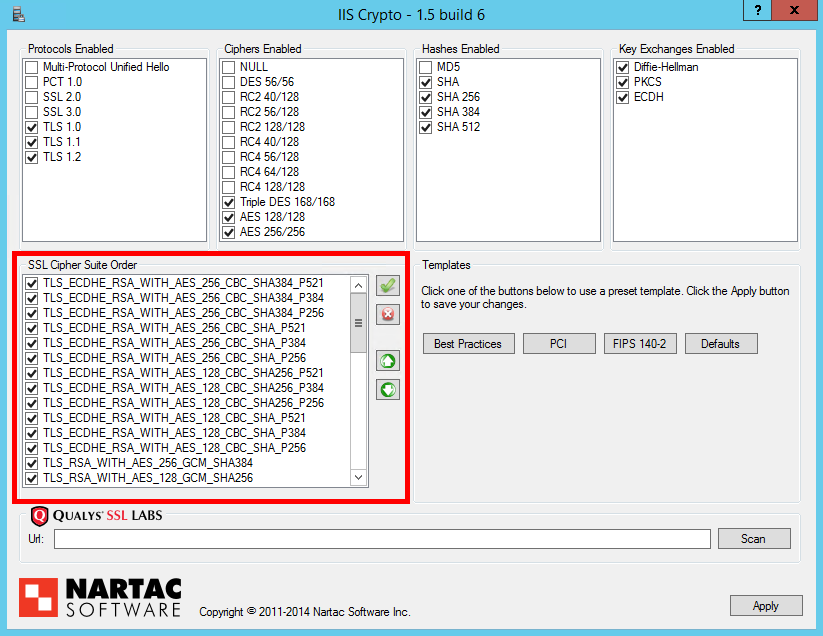This screenshot has width=823, height=636.
Task: Click the Url input field
Action: tap(382, 539)
